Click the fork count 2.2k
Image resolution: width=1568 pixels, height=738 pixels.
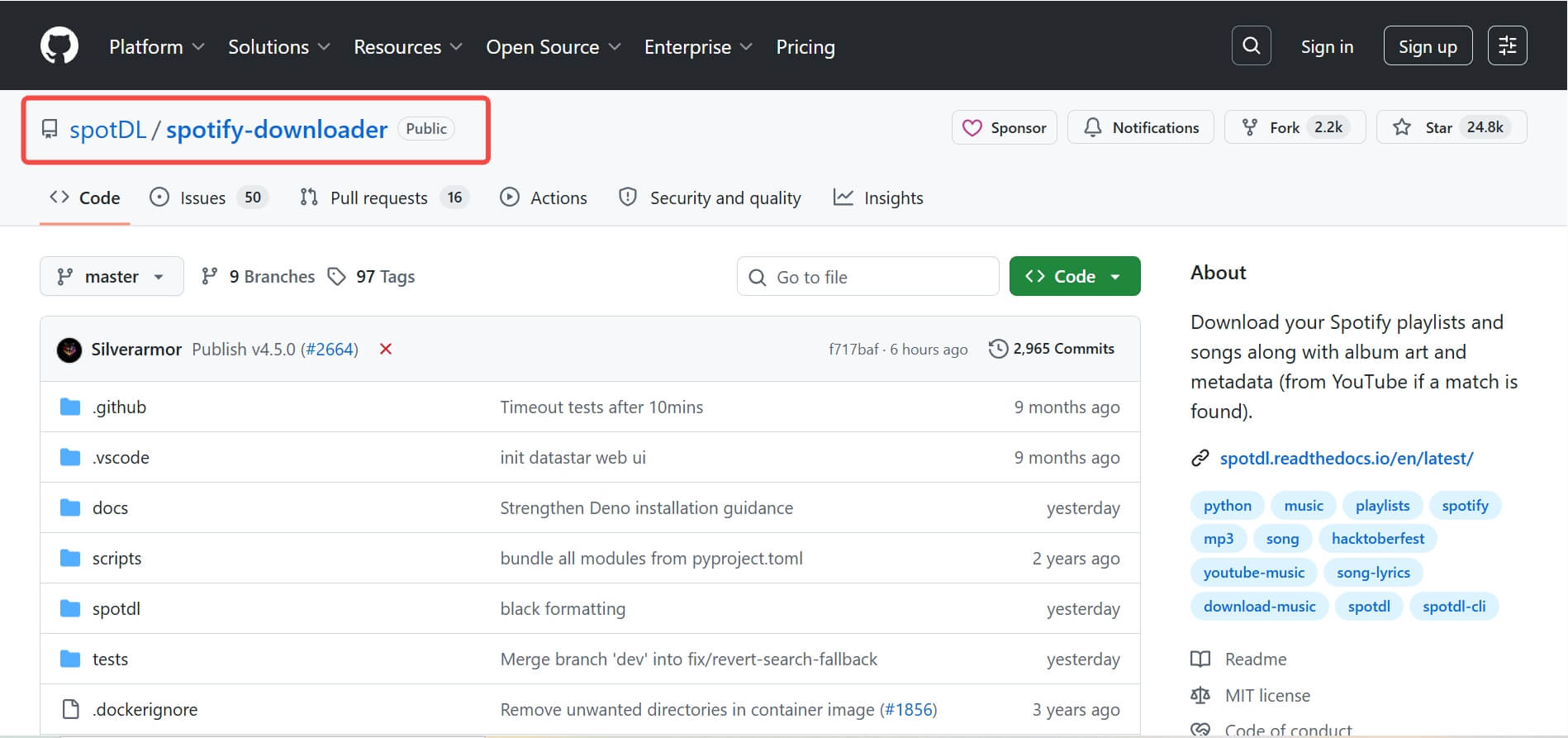[x=1328, y=127]
